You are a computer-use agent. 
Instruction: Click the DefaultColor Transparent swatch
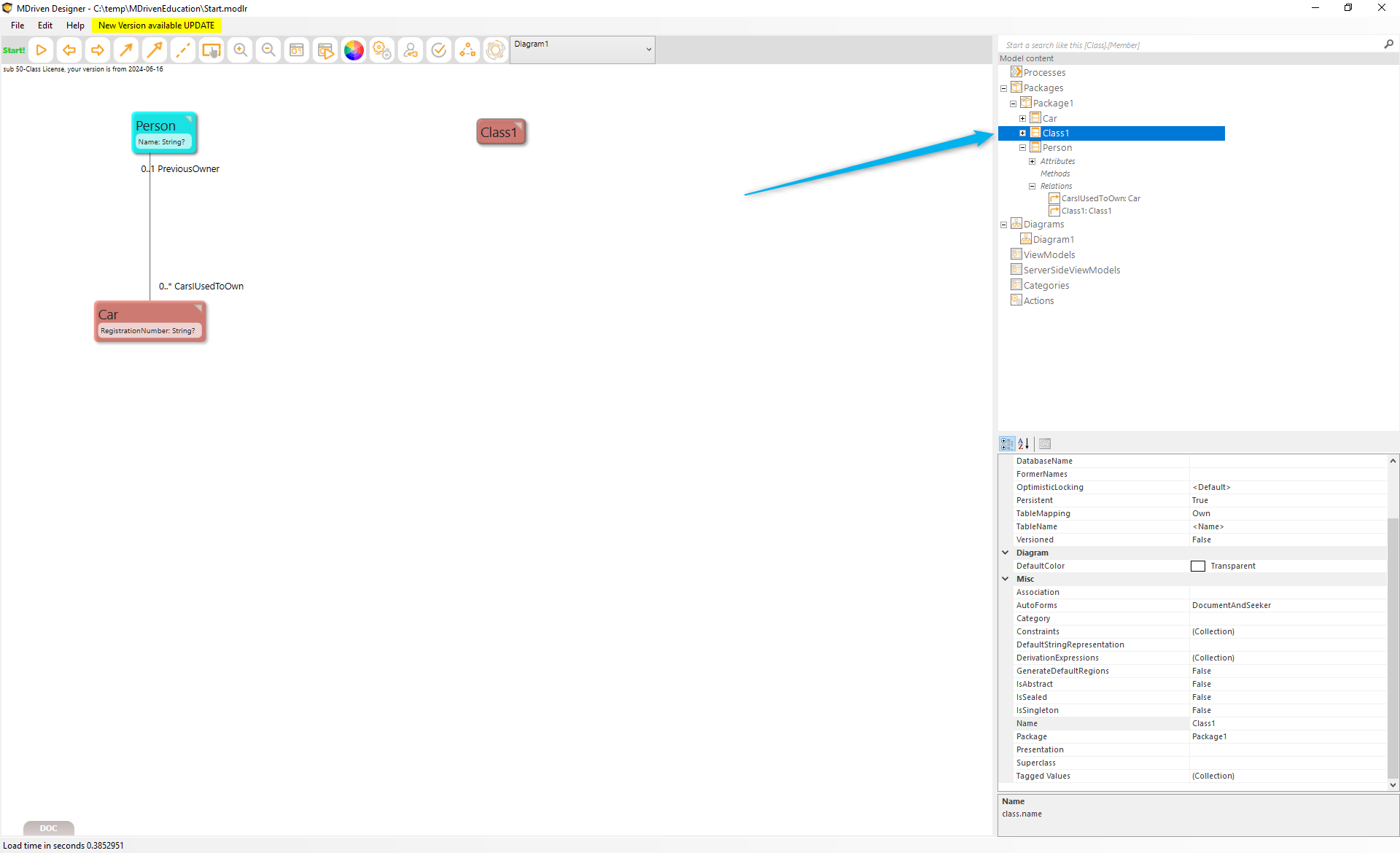tap(1197, 566)
